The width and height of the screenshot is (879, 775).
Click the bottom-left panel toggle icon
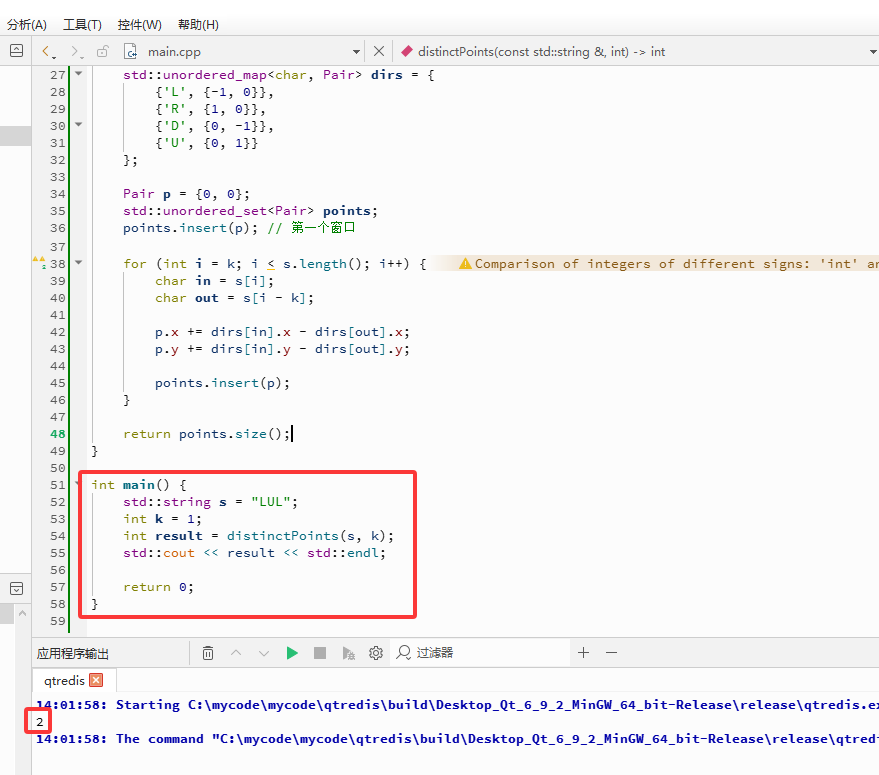(17, 588)
